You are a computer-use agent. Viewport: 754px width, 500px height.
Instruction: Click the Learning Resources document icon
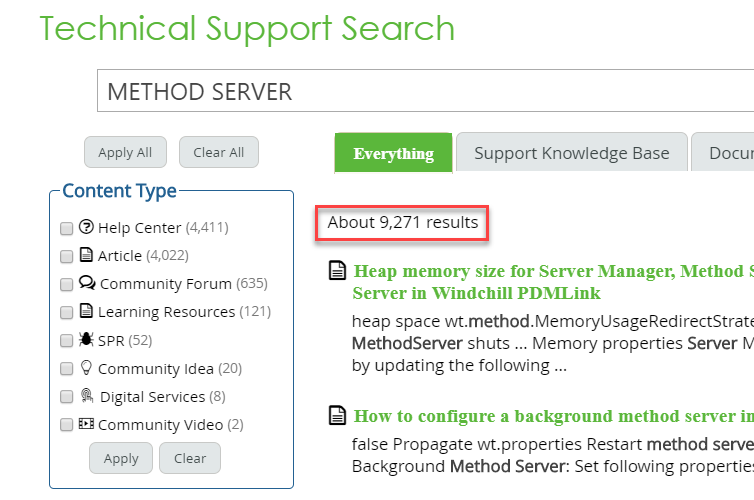[86, 311]
